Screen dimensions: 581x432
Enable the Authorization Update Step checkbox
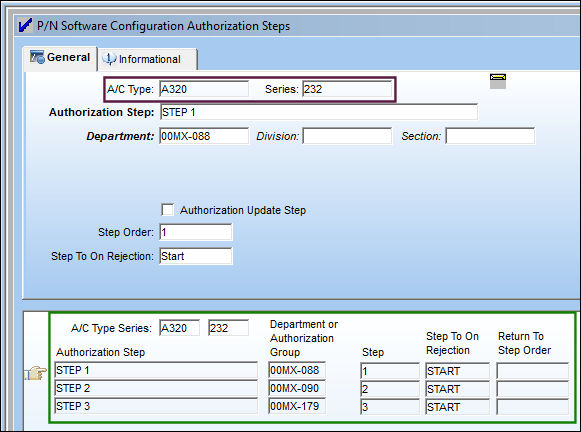(x=167, y=210)
